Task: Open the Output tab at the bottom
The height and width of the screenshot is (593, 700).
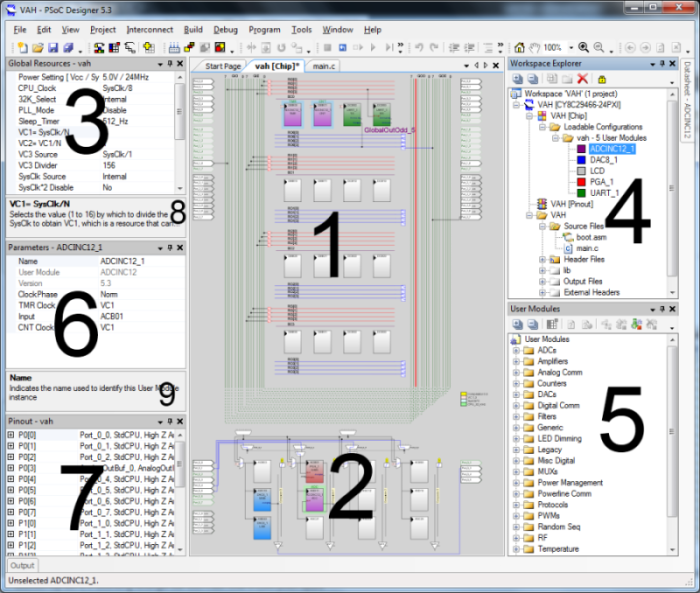Action: tap(22, 565)
